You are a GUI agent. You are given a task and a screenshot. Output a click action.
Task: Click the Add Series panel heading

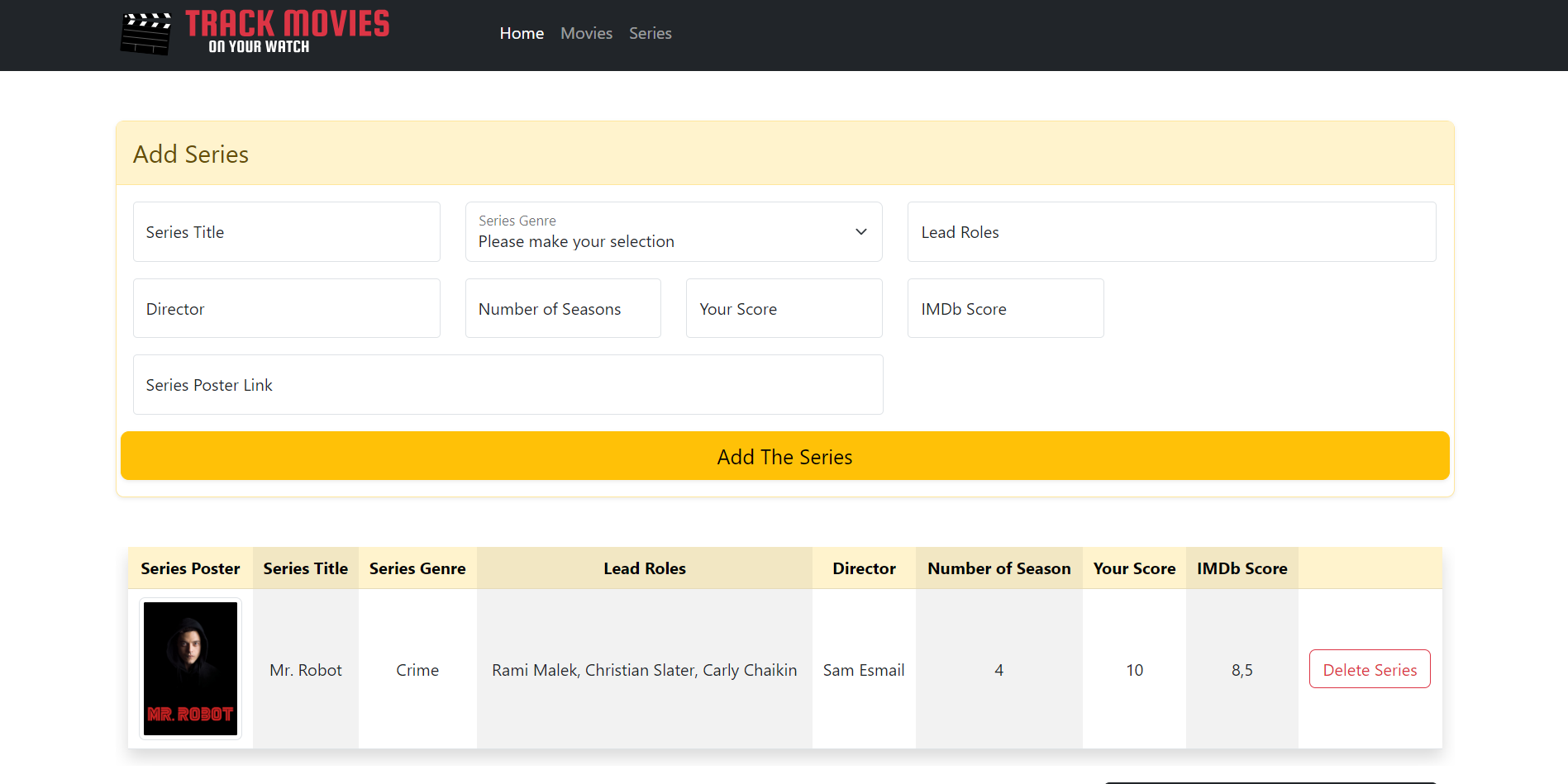pyautogui.click(x=190, y=154)
